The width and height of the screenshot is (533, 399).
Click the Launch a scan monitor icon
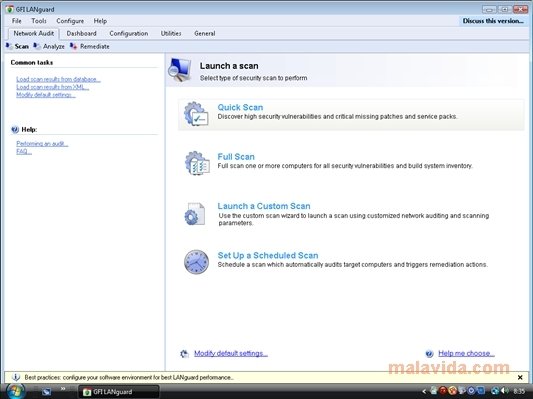pyautogui.click(x=179, y=69)
